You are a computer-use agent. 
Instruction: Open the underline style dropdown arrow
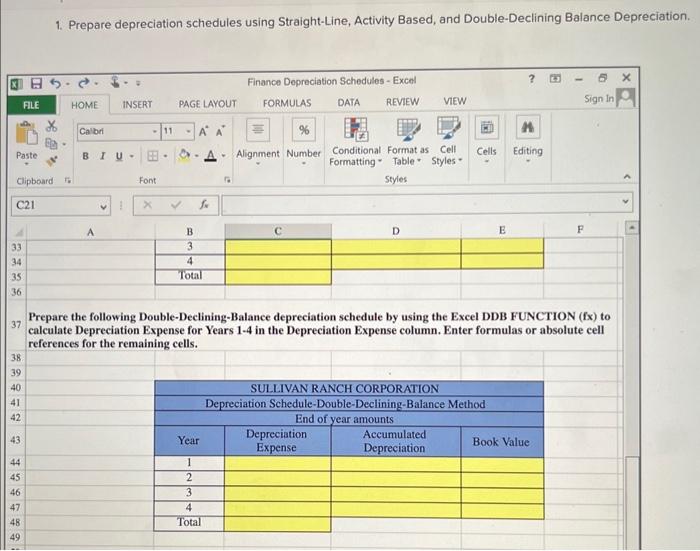[132, 156]
